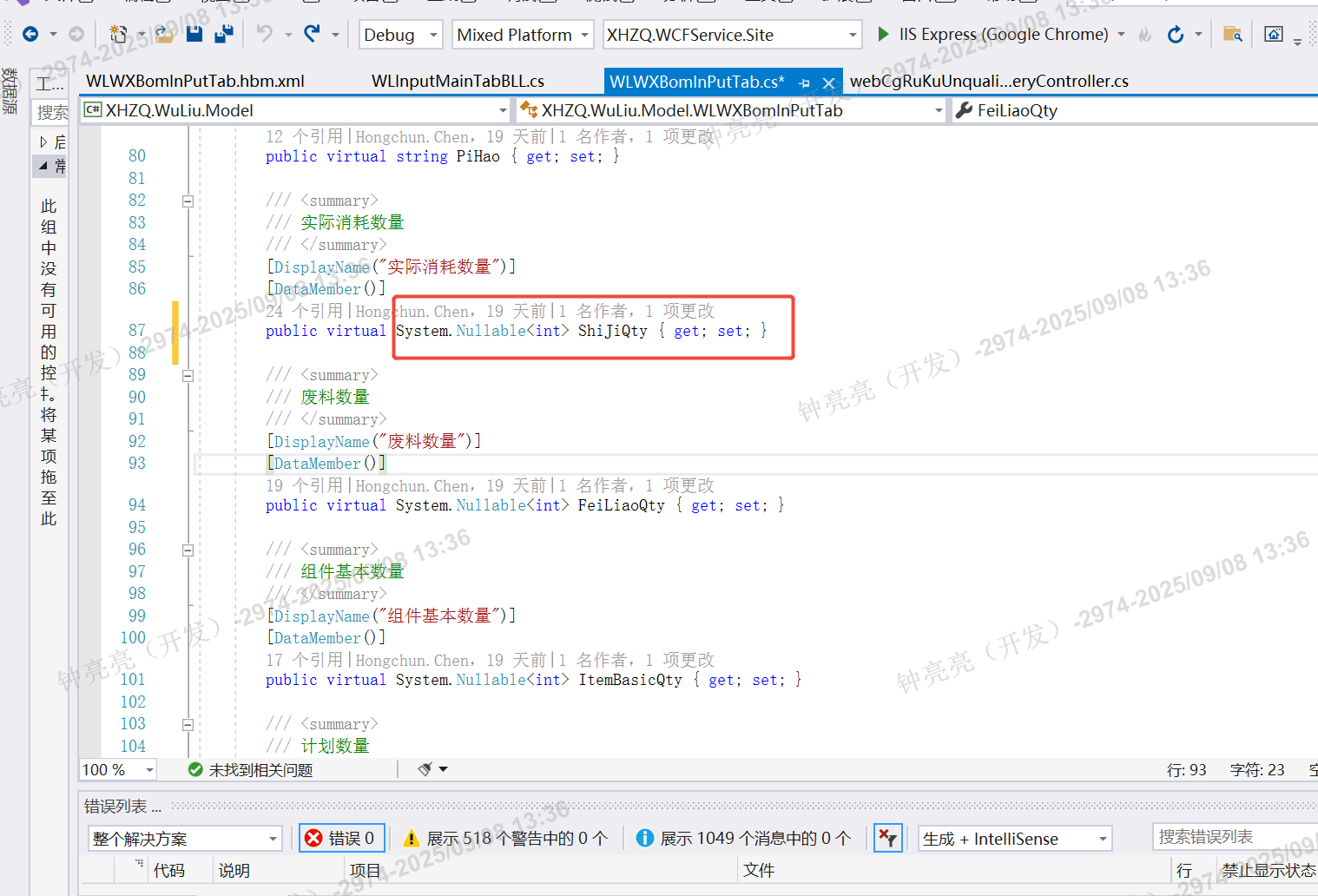
Task: Sort error list by 文件 column
Action: (x=758, y=870)
